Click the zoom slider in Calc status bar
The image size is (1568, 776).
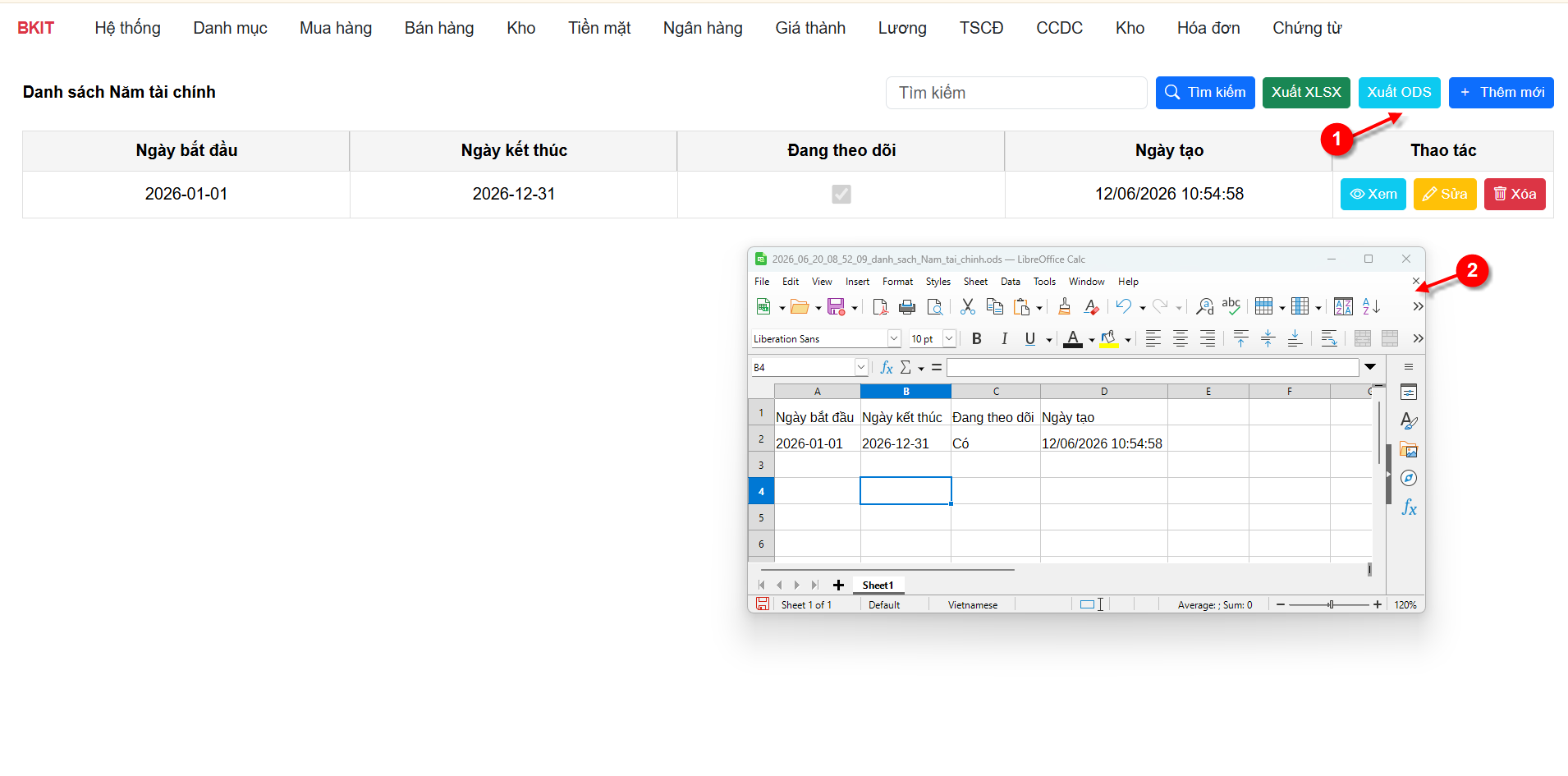(x=1329, y=604)
